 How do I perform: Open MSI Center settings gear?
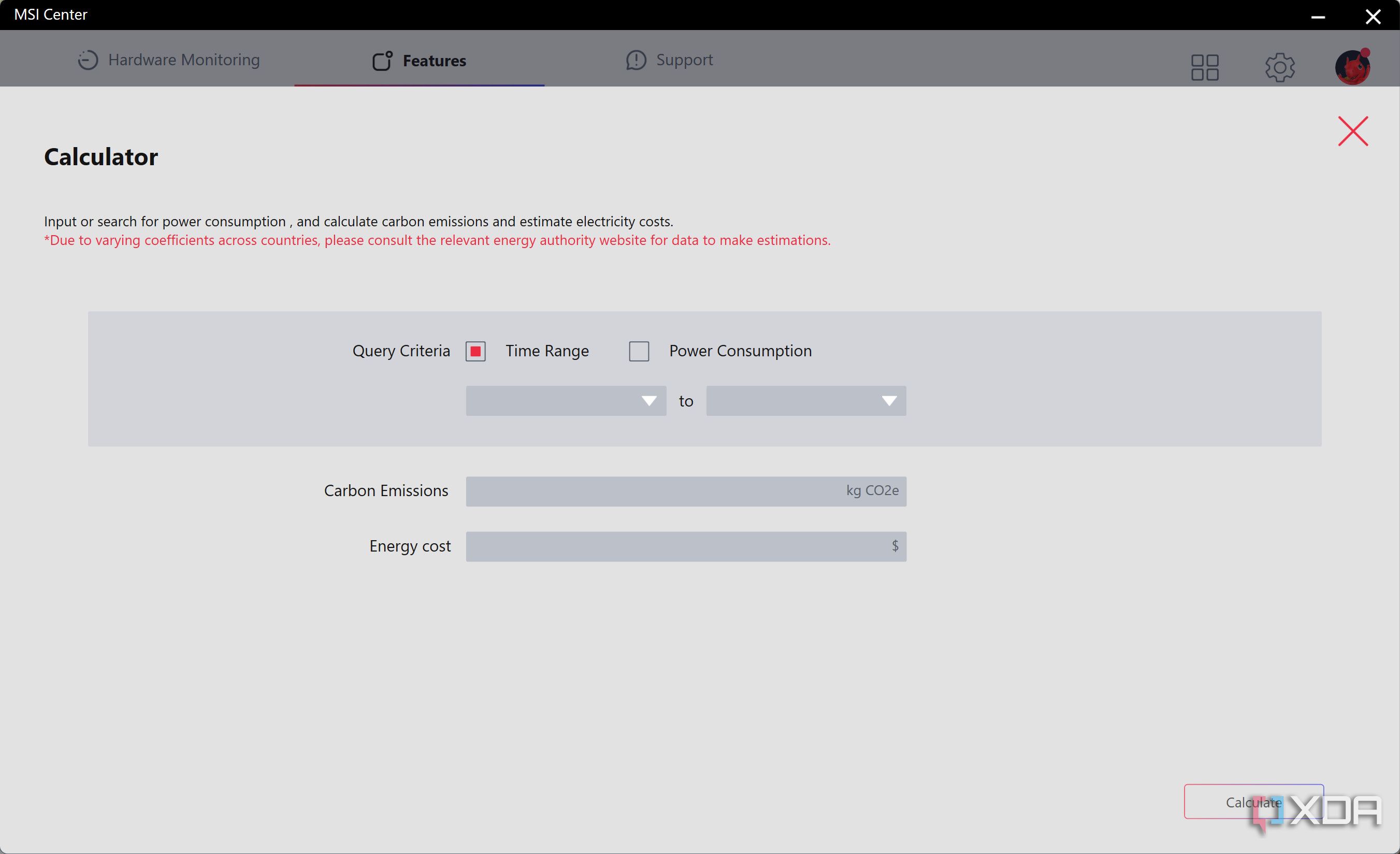point(1279,68)
